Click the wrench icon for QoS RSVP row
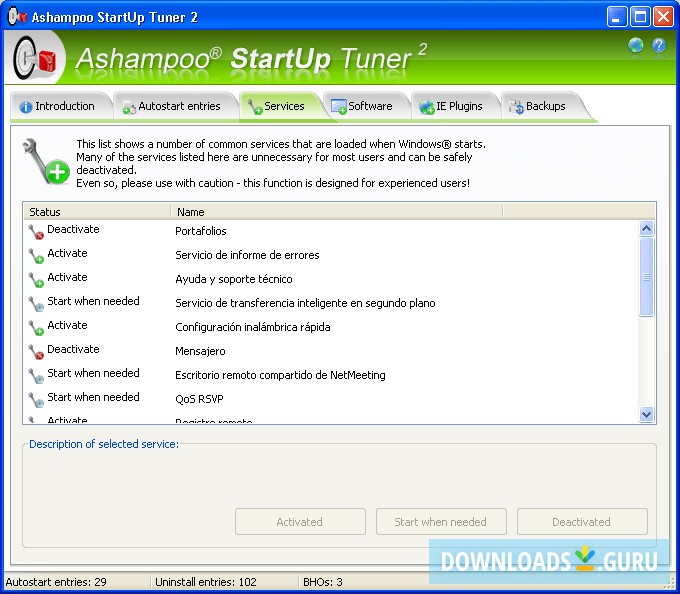 pyautogui.click(x=36, y=400)
